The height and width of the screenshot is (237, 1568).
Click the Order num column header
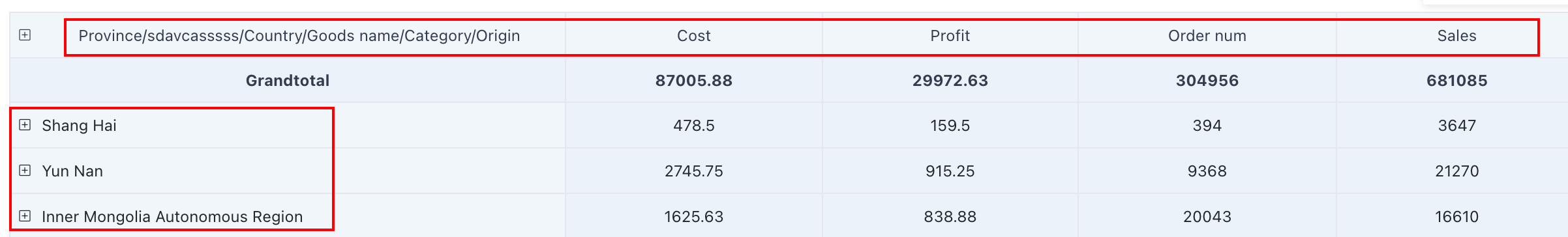[x=1207, y=36]
